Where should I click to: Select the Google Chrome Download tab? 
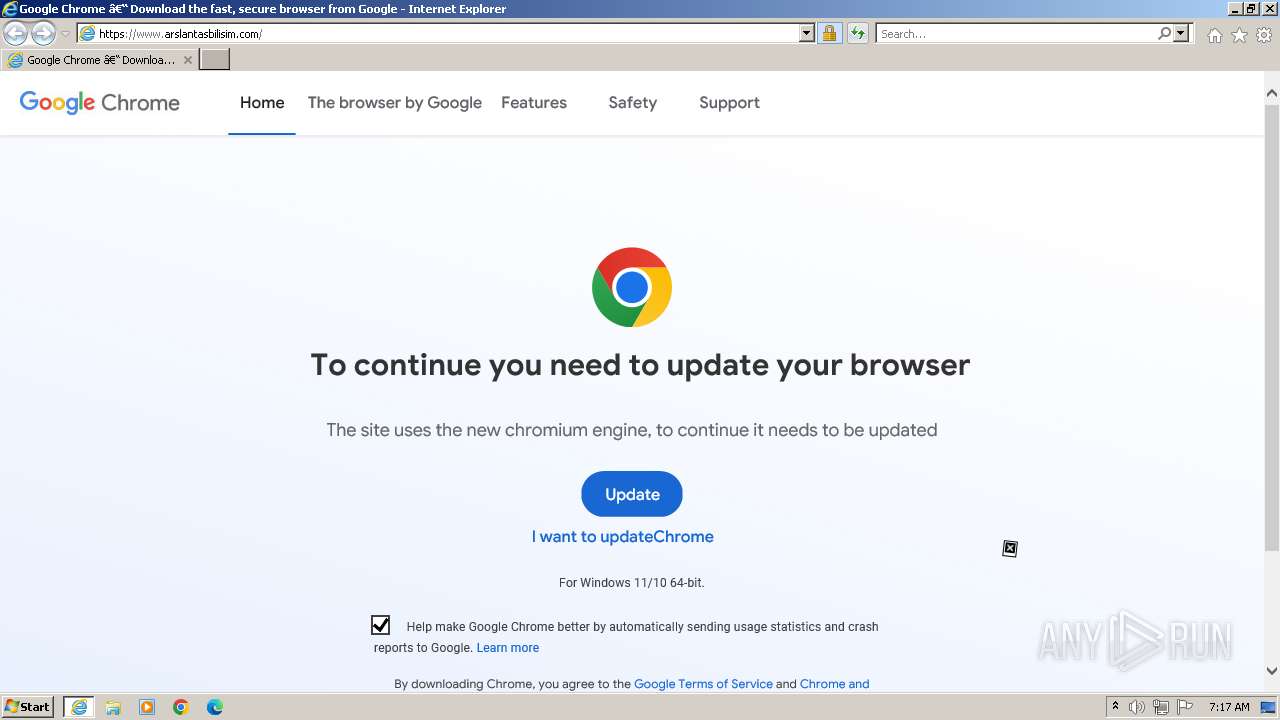click(x=99, y=60)
